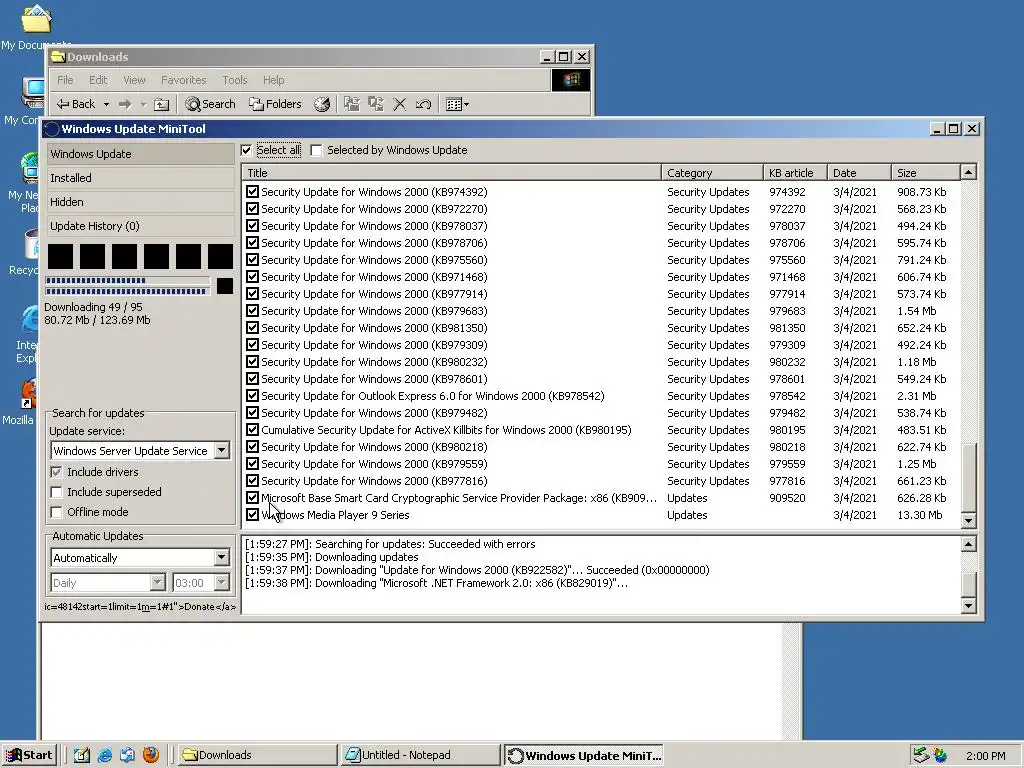The width and height of the screenshot is (1024, 768).
Task: Click the Back button in the Downloads window
Action: pos(76,104)
